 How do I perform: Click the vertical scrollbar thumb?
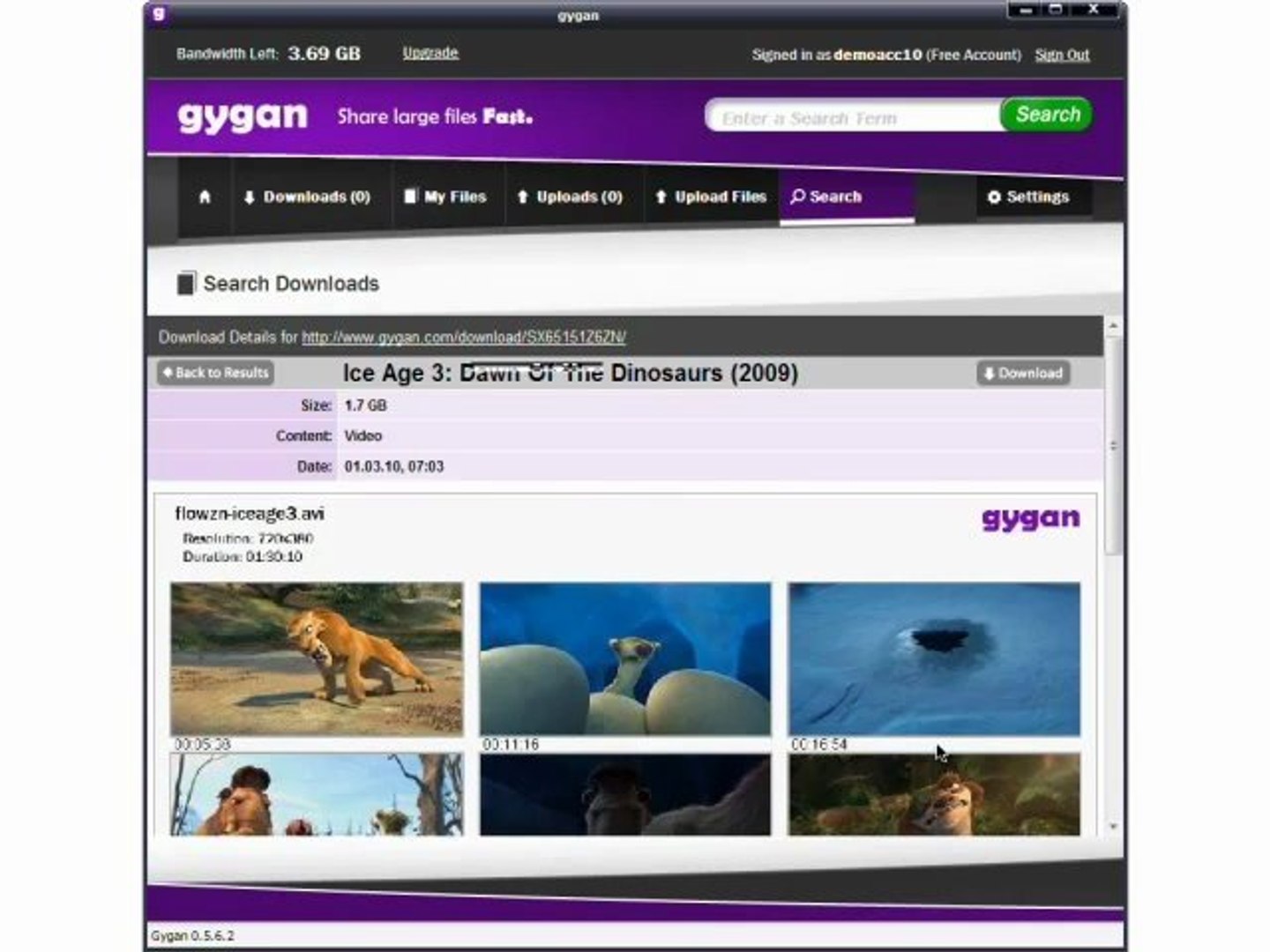[1113, 445]
